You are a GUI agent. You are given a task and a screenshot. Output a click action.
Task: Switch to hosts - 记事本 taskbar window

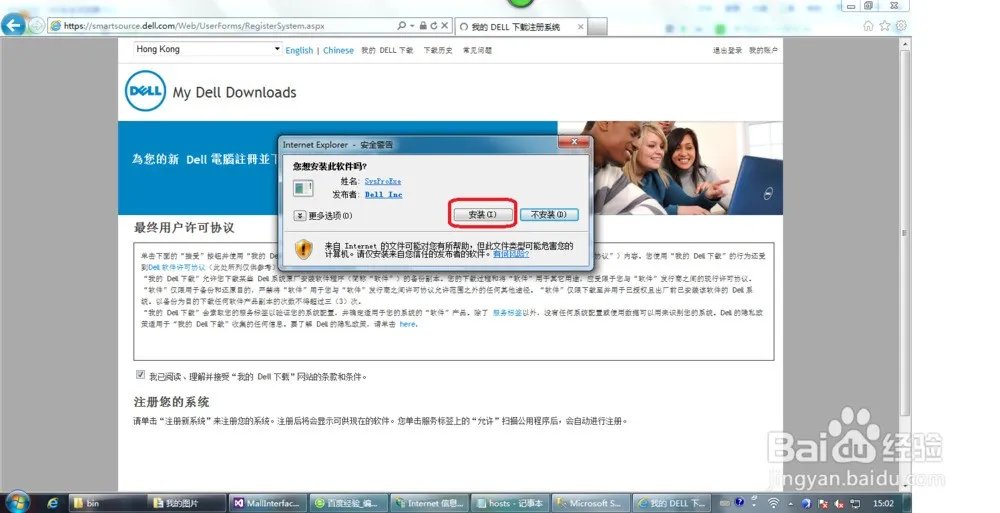click(x=510, y=503)
